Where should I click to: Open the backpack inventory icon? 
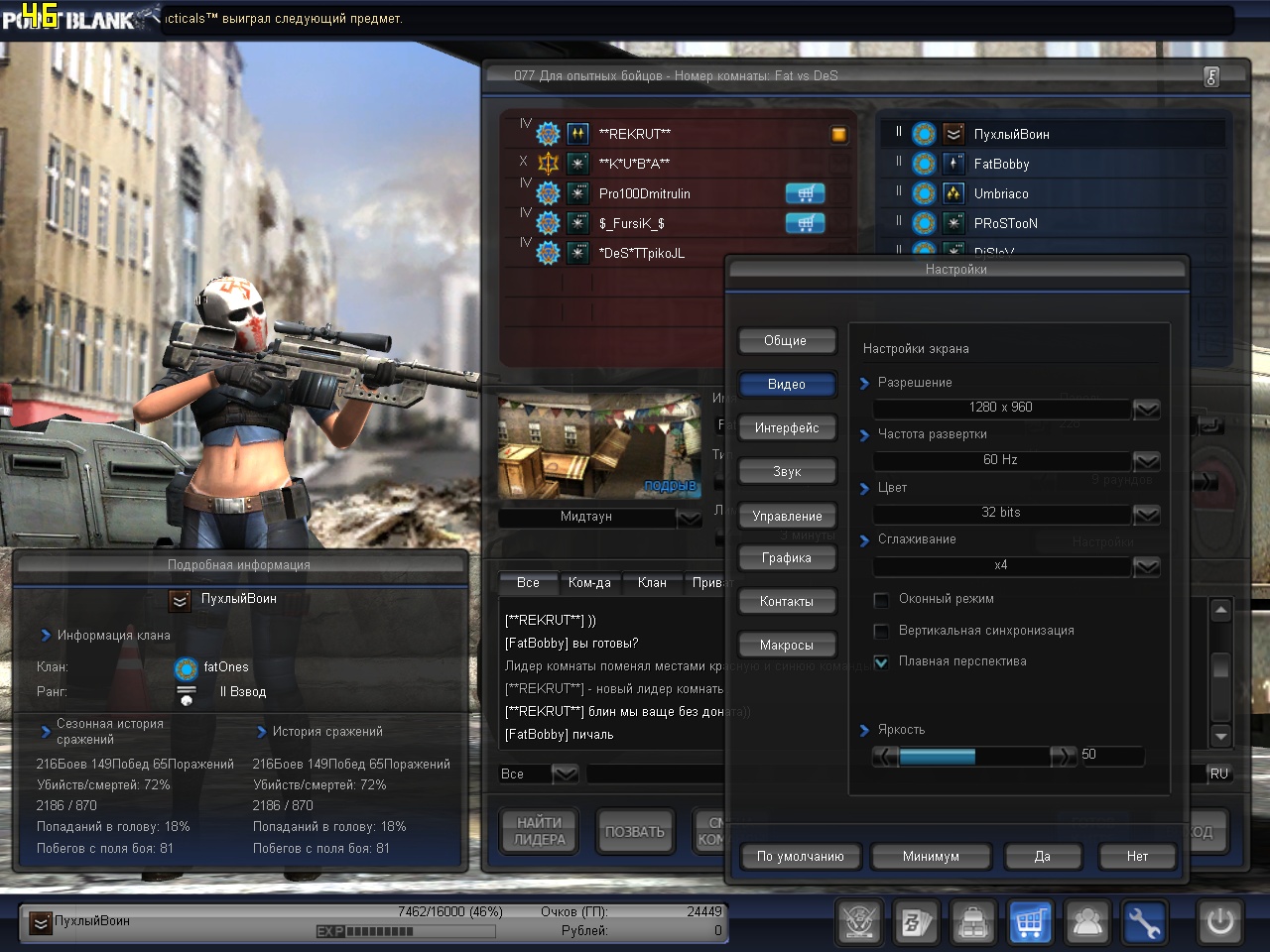pyautogui.click(x=973, y=922)
